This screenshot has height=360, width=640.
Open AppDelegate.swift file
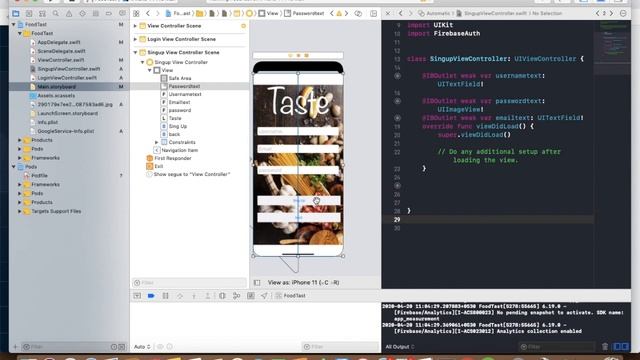click(59, 42)
